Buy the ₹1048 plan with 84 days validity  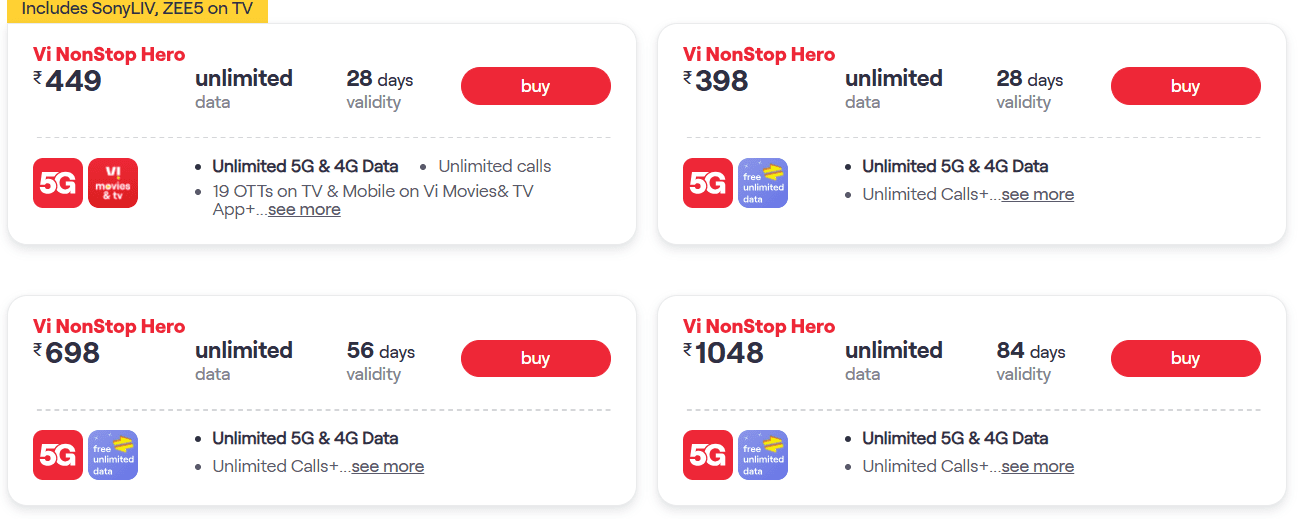[1185, 358]
